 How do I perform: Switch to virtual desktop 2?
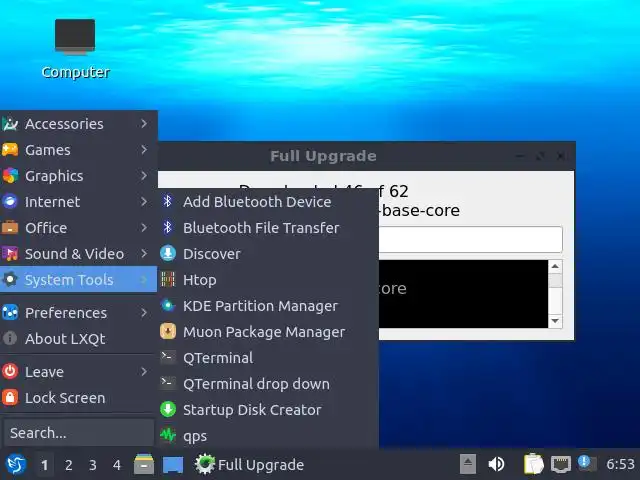[69, 465]
